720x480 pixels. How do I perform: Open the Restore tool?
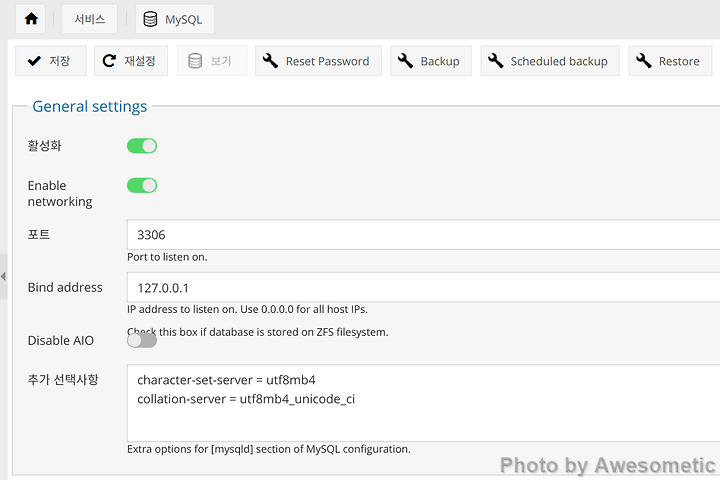670,61
